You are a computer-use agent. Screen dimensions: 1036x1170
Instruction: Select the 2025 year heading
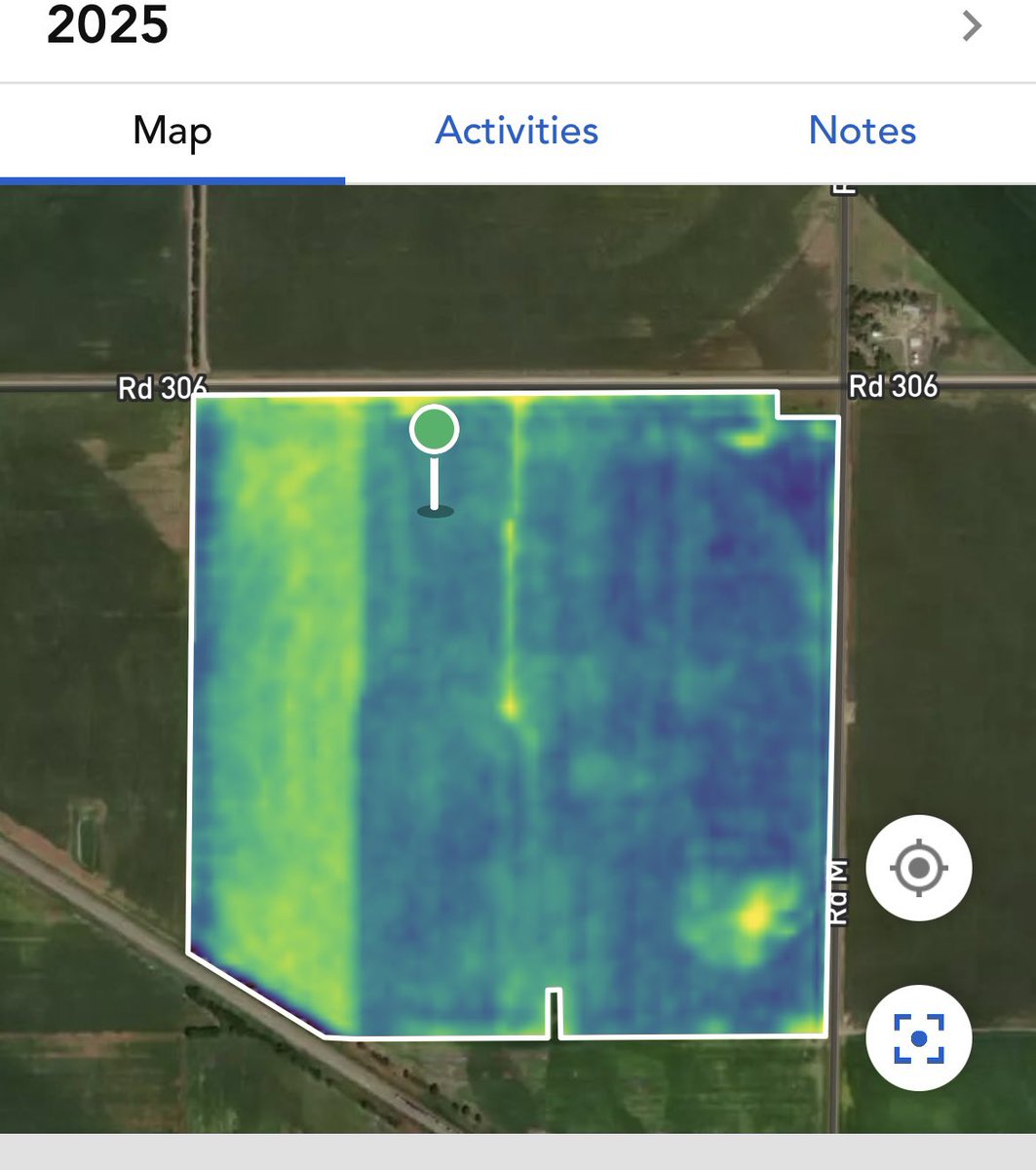tap(107, 25)
